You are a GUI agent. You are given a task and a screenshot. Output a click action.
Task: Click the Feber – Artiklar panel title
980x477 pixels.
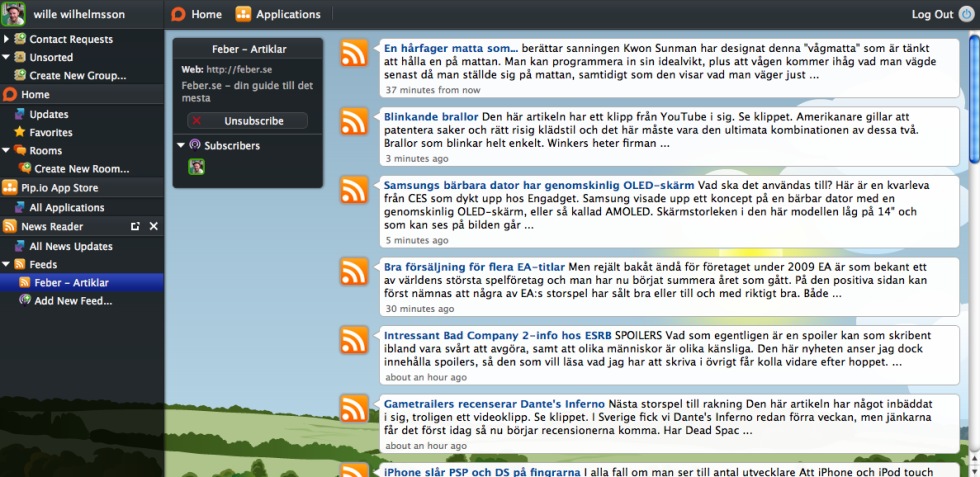coord(248,49)
